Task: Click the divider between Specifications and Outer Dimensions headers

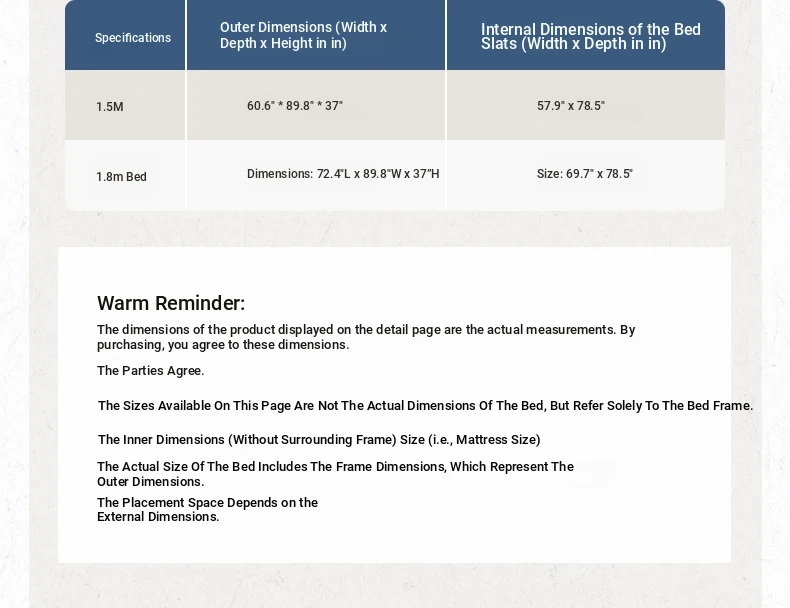Action: 186,36
